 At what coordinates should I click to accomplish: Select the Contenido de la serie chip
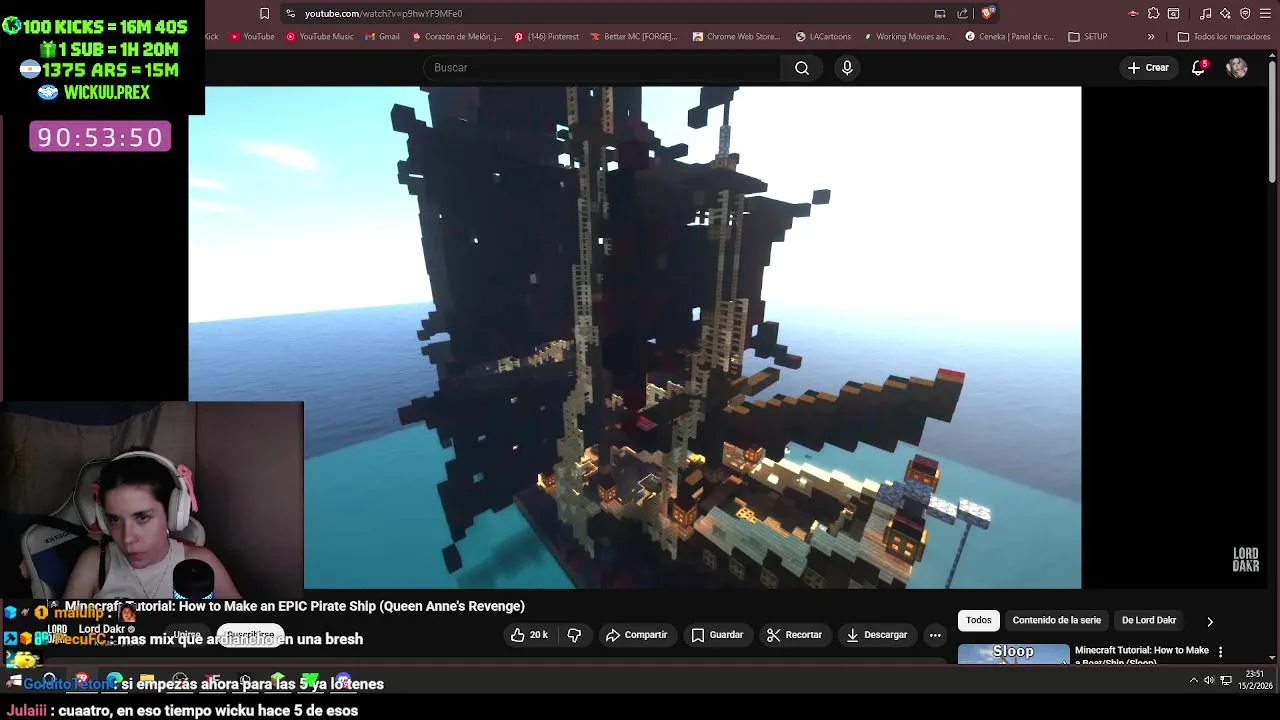tap(1056, 620)
